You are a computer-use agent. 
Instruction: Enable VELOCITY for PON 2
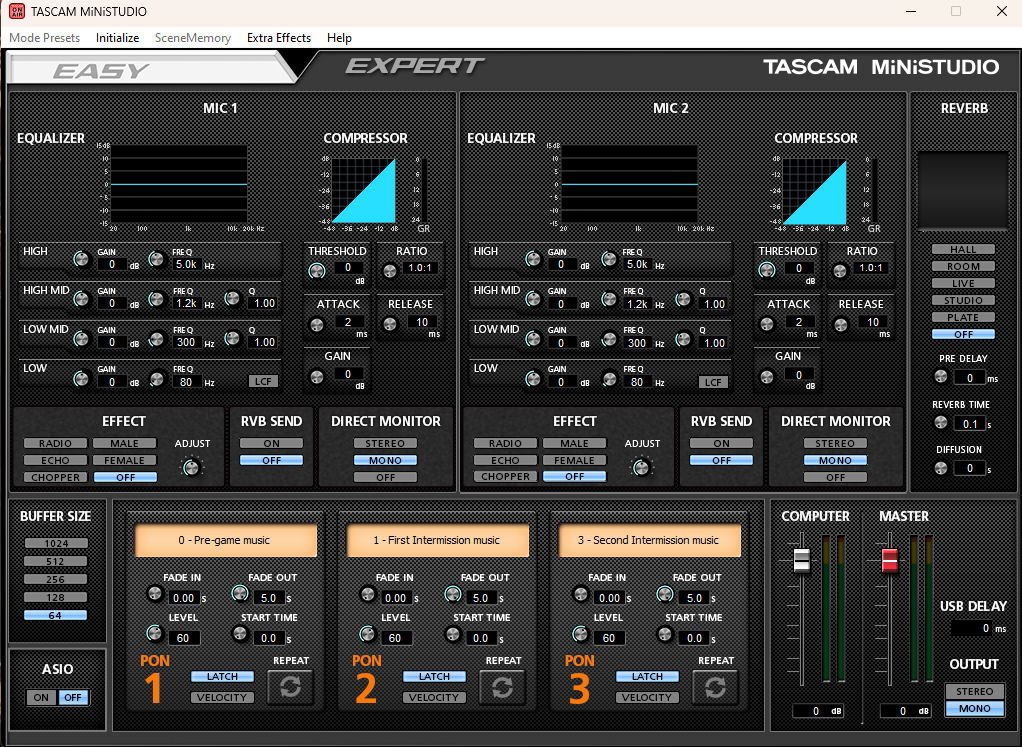click(x=434, y=697)
